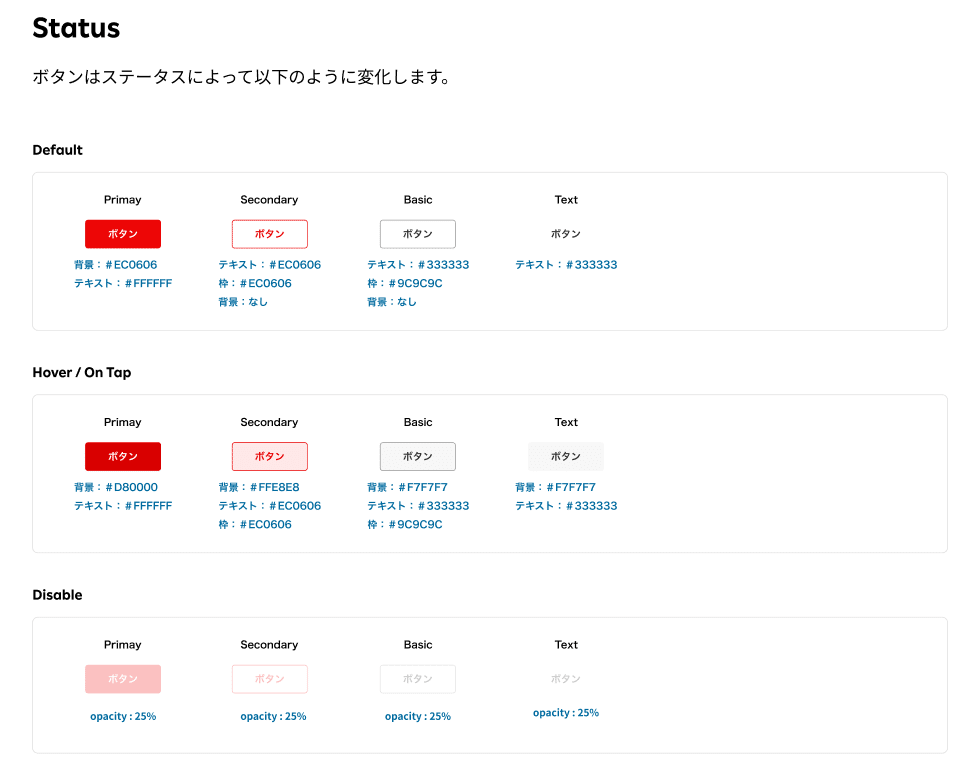980x775 pixels.
Task: Click the Default Secondary outlined ボタン button
Action: pyautogui.click(x=270, y=234)
